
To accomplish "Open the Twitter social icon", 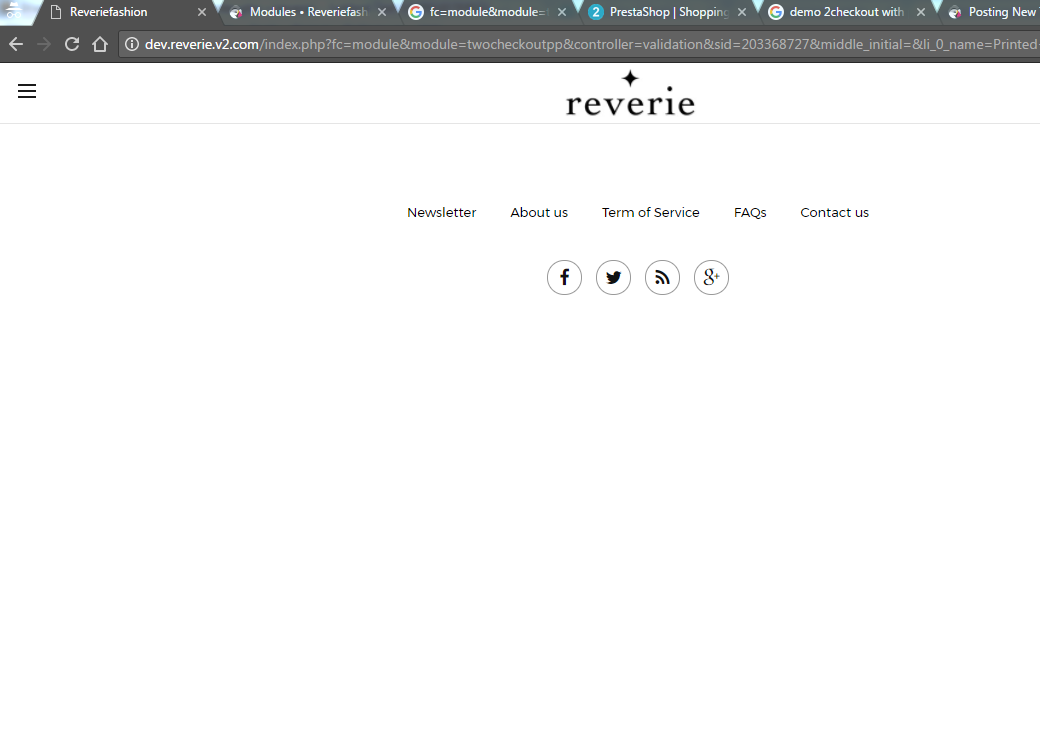I will click(614, 277).
